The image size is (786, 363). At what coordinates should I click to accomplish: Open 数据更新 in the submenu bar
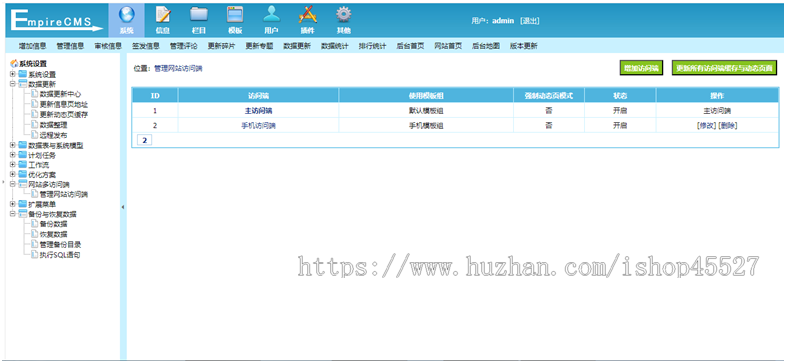(297, 46)
